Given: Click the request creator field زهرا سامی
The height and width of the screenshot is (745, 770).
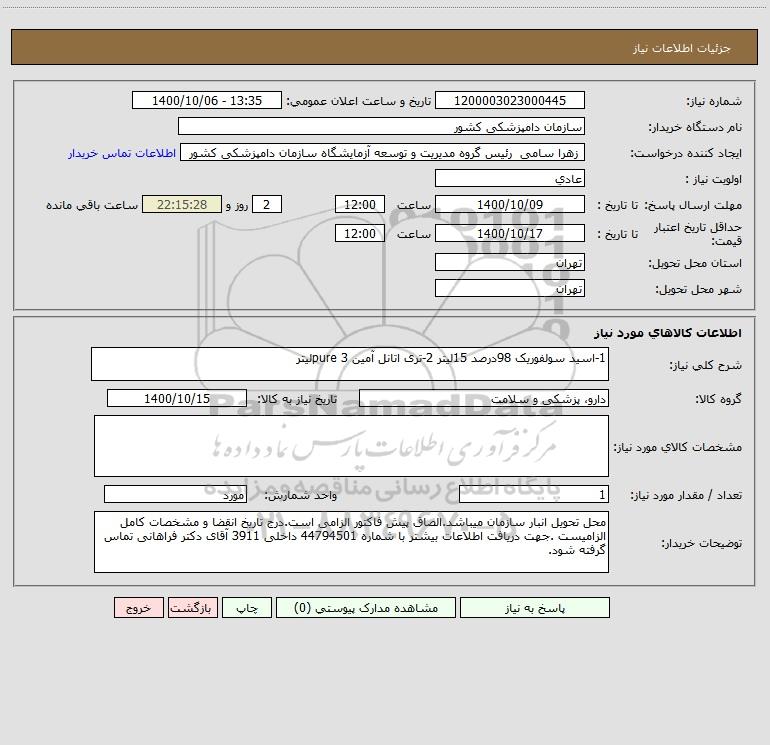Looking at the screenshot, I should (x=383, y=152).
